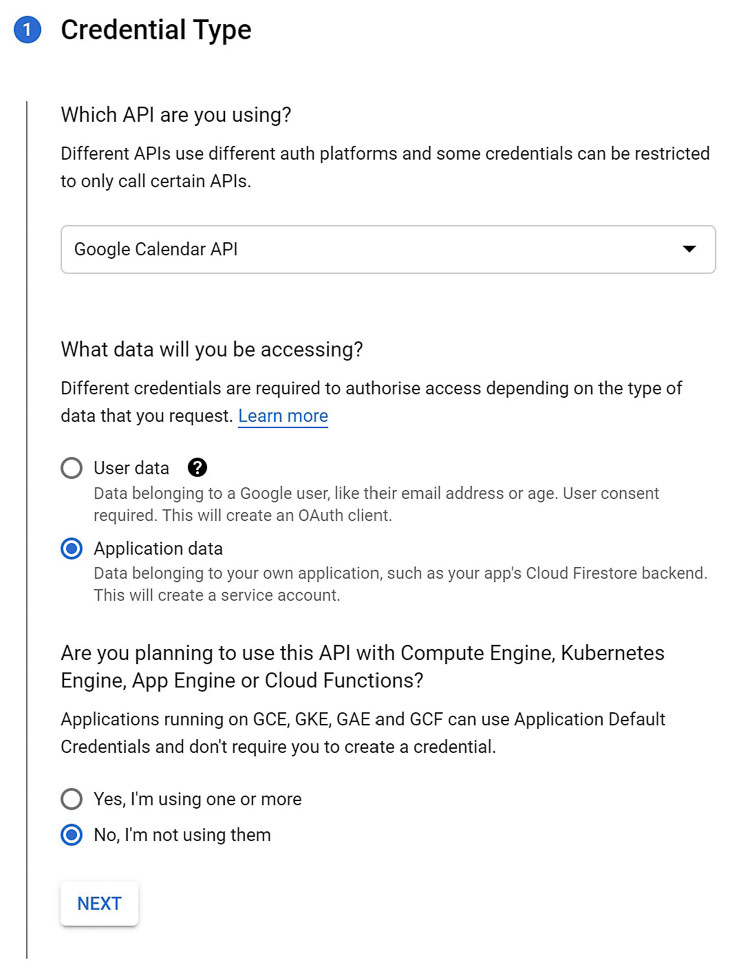The image size is (750, 969).
Task: Choose "Yes, I'm using one or more"
Action: pos(71,798)
